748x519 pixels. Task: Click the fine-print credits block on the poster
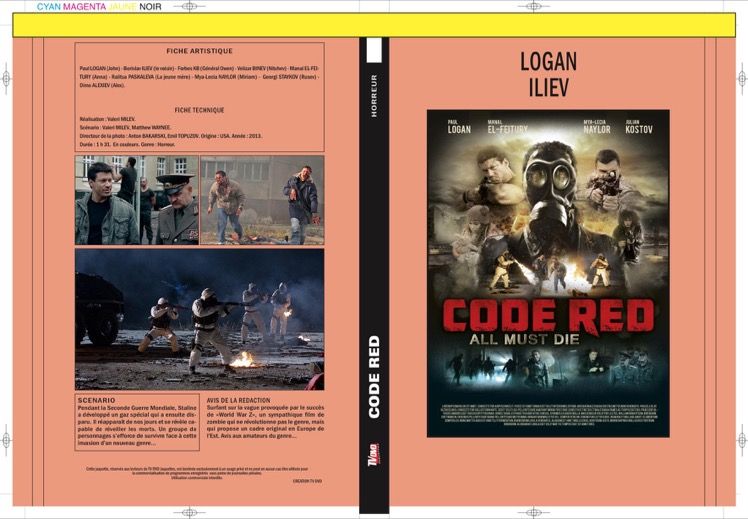(x=548, y=415)
